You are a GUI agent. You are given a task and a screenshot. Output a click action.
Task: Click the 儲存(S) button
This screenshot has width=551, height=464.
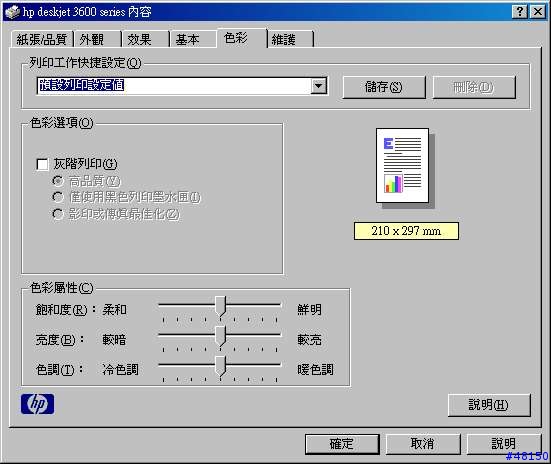[x=384, y=87]
